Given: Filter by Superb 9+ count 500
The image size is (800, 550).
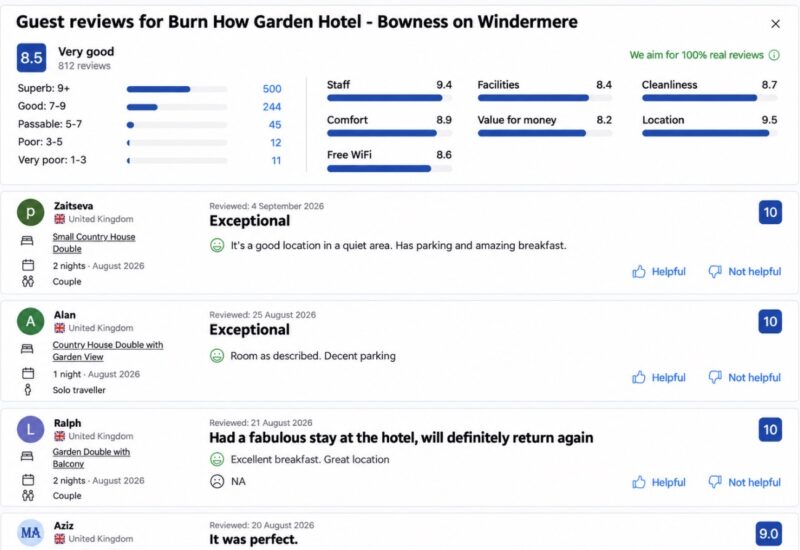Looking at the screenshot, I should point(272,89).
